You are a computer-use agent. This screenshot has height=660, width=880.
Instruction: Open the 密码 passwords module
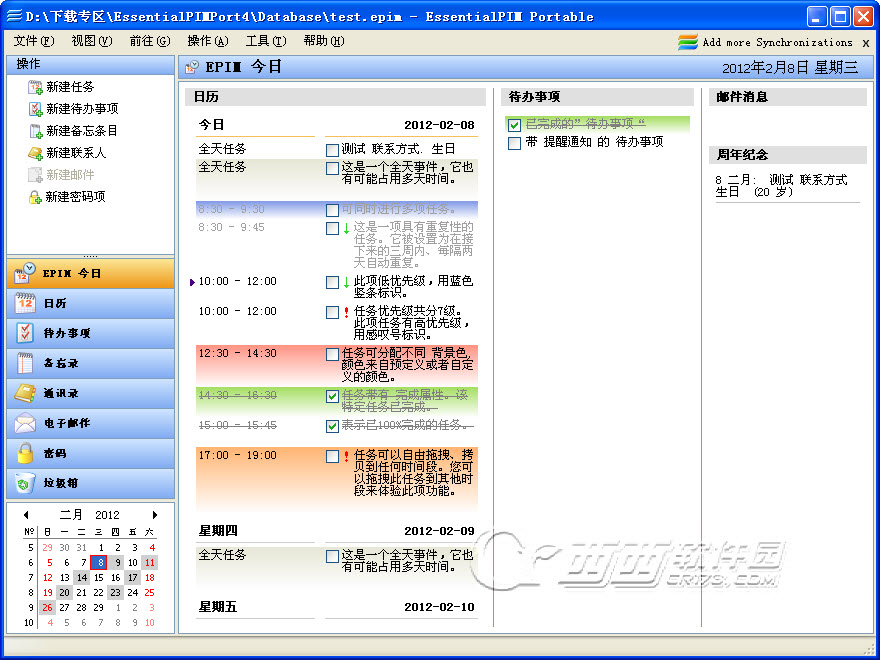coord(90,453)
